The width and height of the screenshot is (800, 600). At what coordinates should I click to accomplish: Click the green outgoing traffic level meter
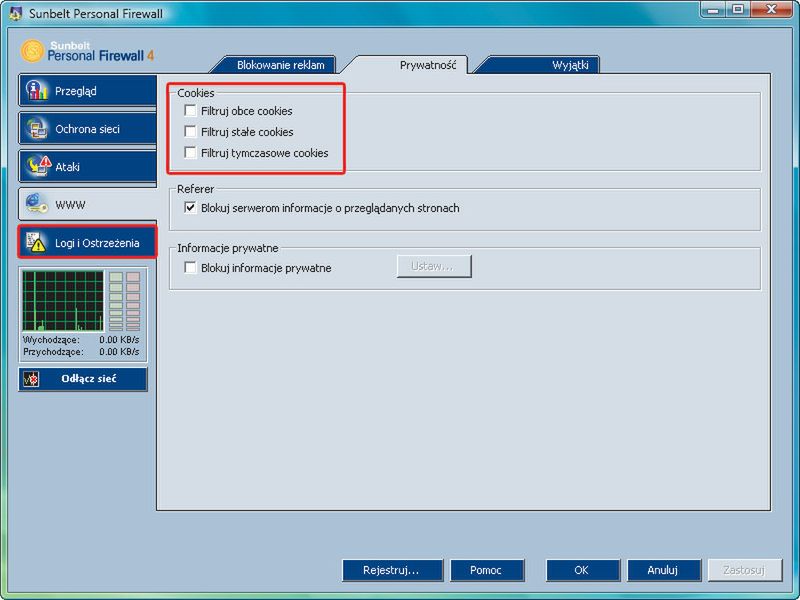tap(116, 301)
